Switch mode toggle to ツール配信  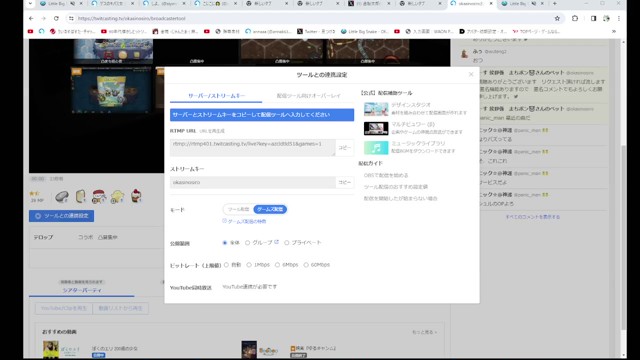tap(238, 209)
